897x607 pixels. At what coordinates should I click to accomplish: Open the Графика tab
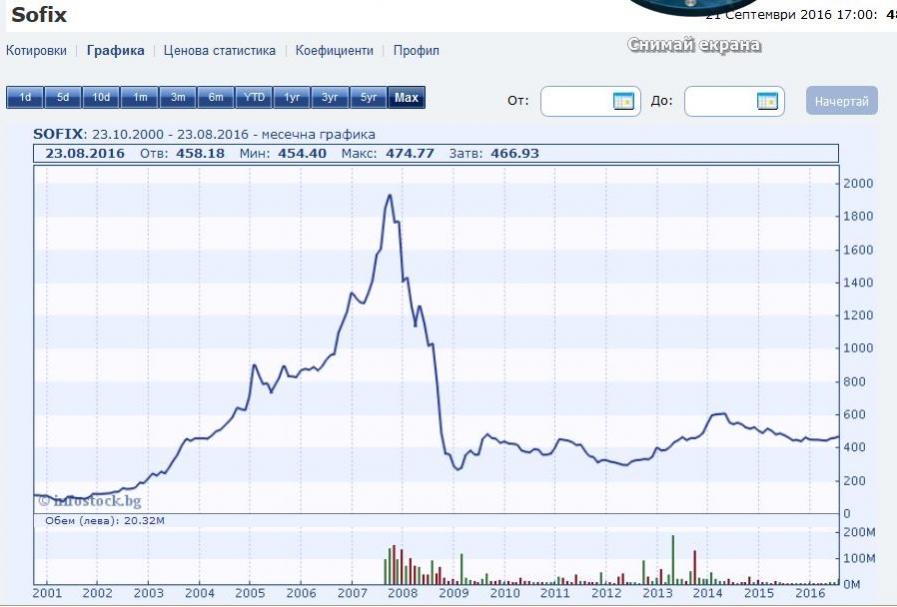click(x=116, y=50)
